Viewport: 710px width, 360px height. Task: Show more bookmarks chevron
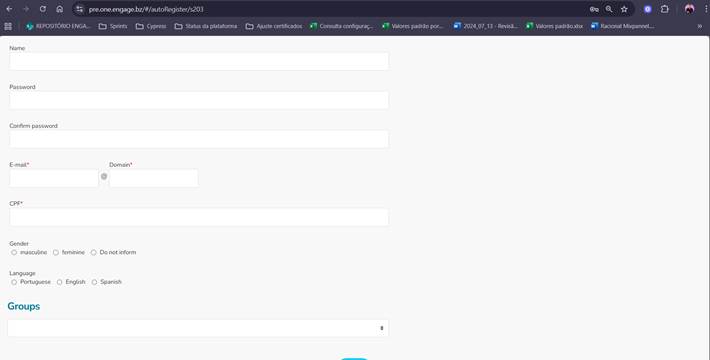pos(700,26)
